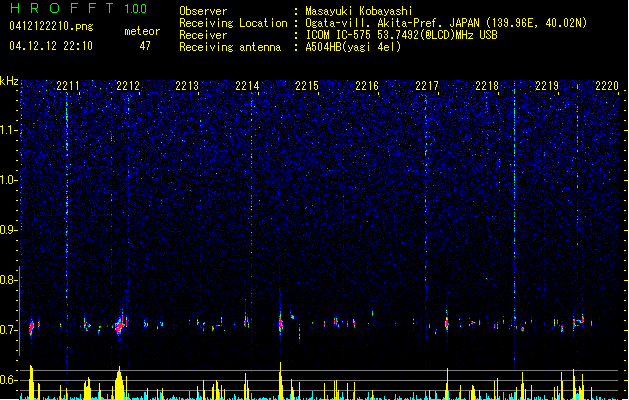Click the 0.9 kHz axis label
The image size is (629, 400).
(x=8, y=230)
